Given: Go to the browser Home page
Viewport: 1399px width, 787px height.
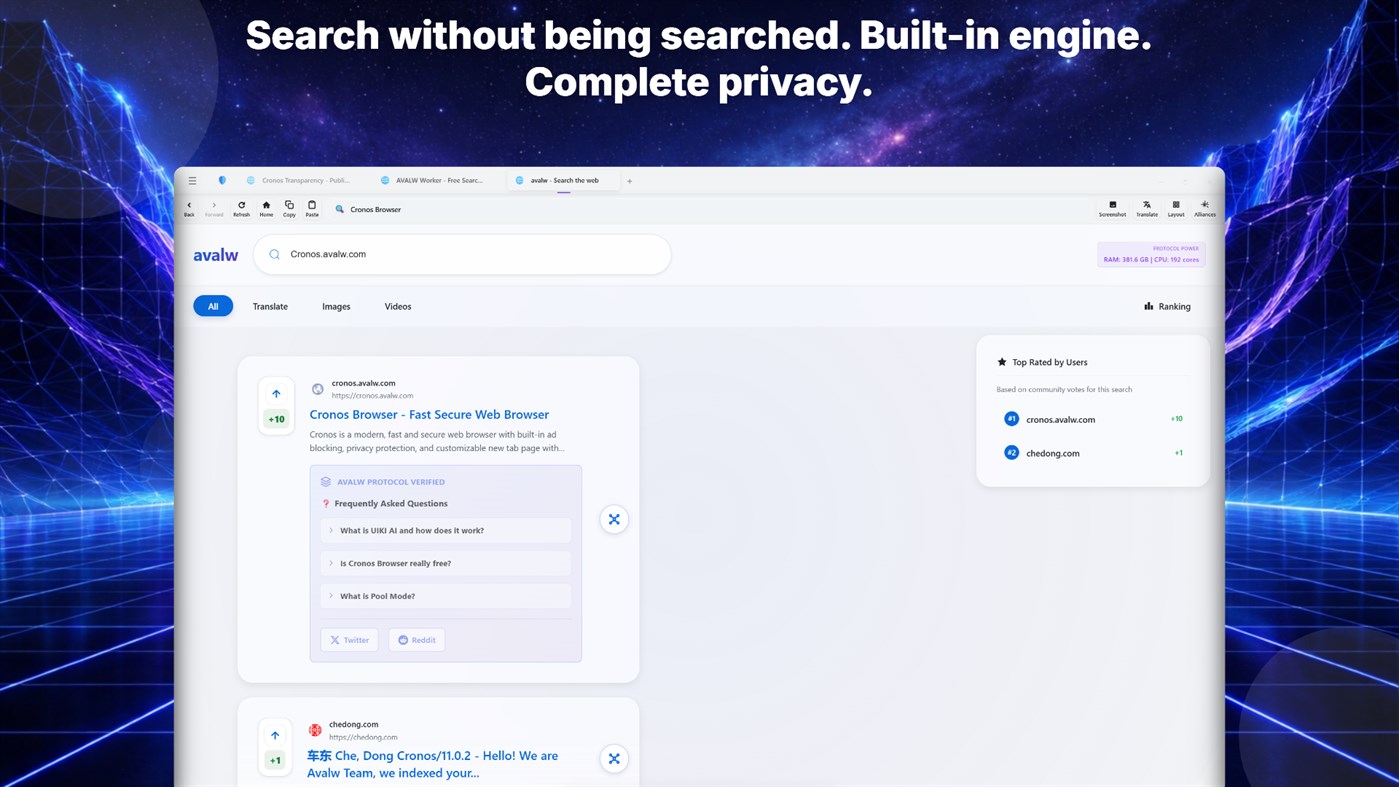Looking at the screenshot, I should pos(265,207).
